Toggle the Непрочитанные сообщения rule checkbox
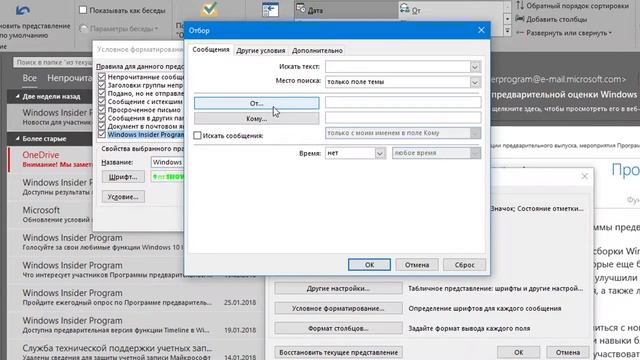 pos(102,77)
